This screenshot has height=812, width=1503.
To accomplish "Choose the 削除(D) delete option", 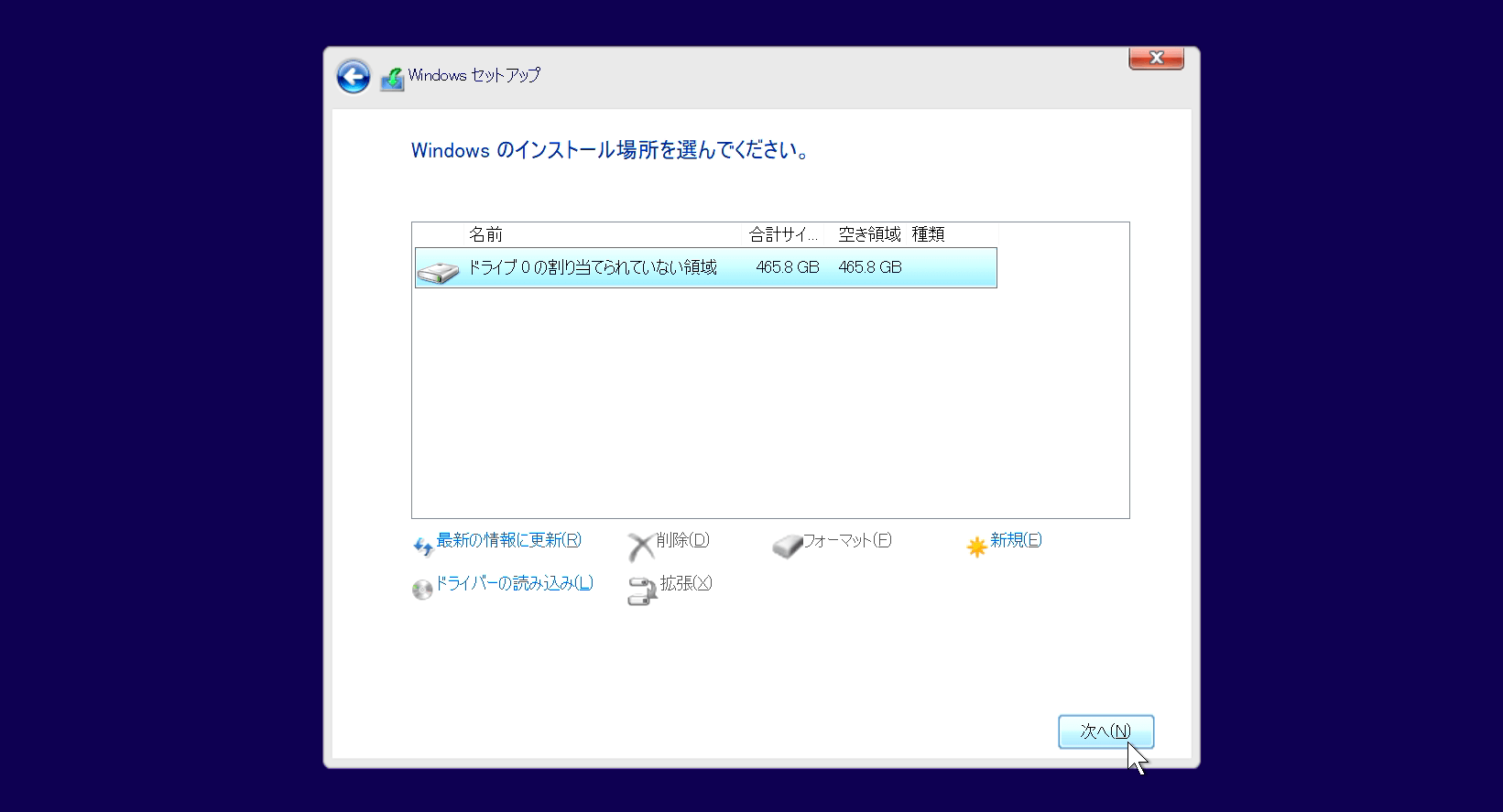I will (682, 540).
